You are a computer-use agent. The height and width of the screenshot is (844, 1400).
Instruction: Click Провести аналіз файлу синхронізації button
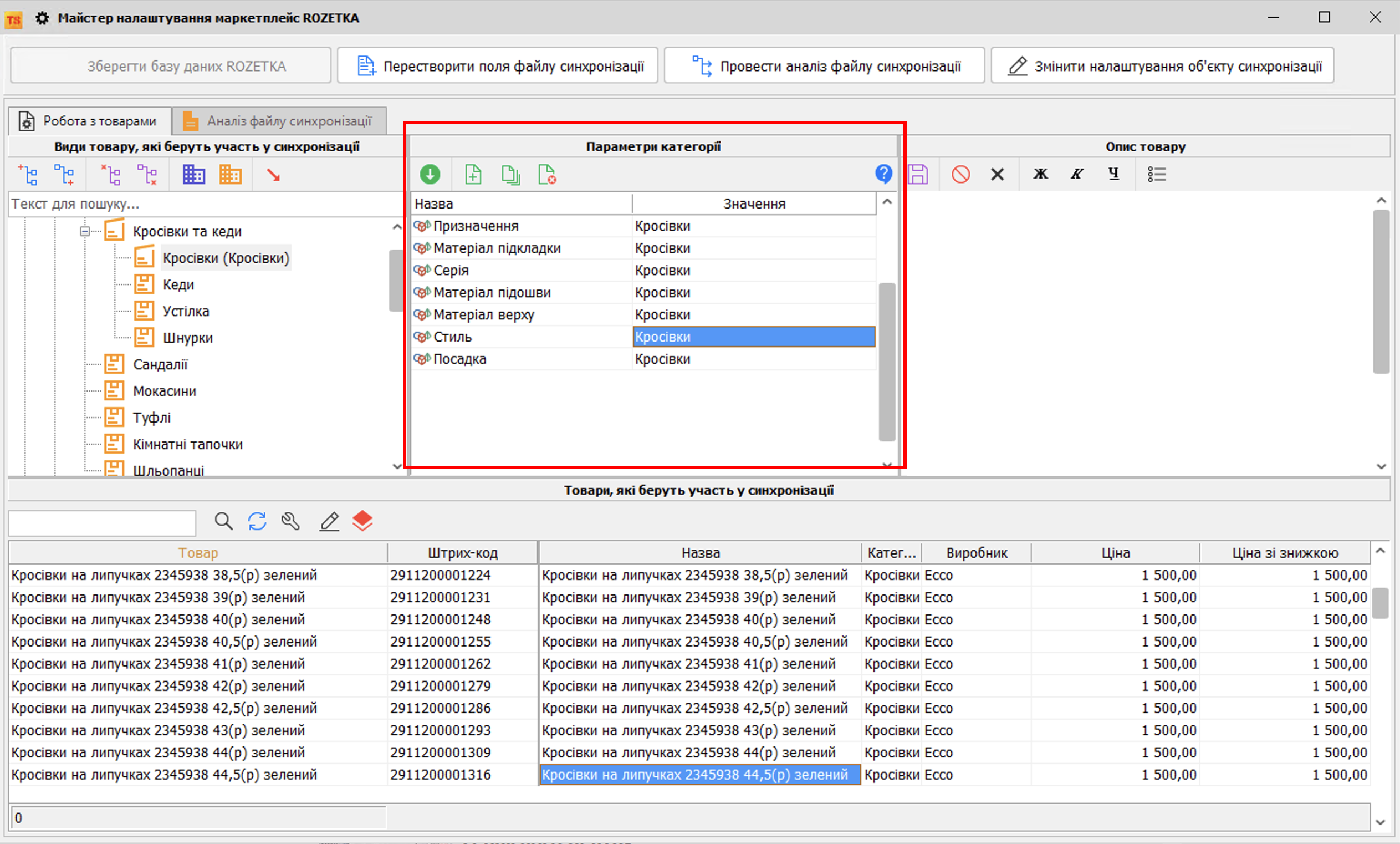[x=825, y=66]
